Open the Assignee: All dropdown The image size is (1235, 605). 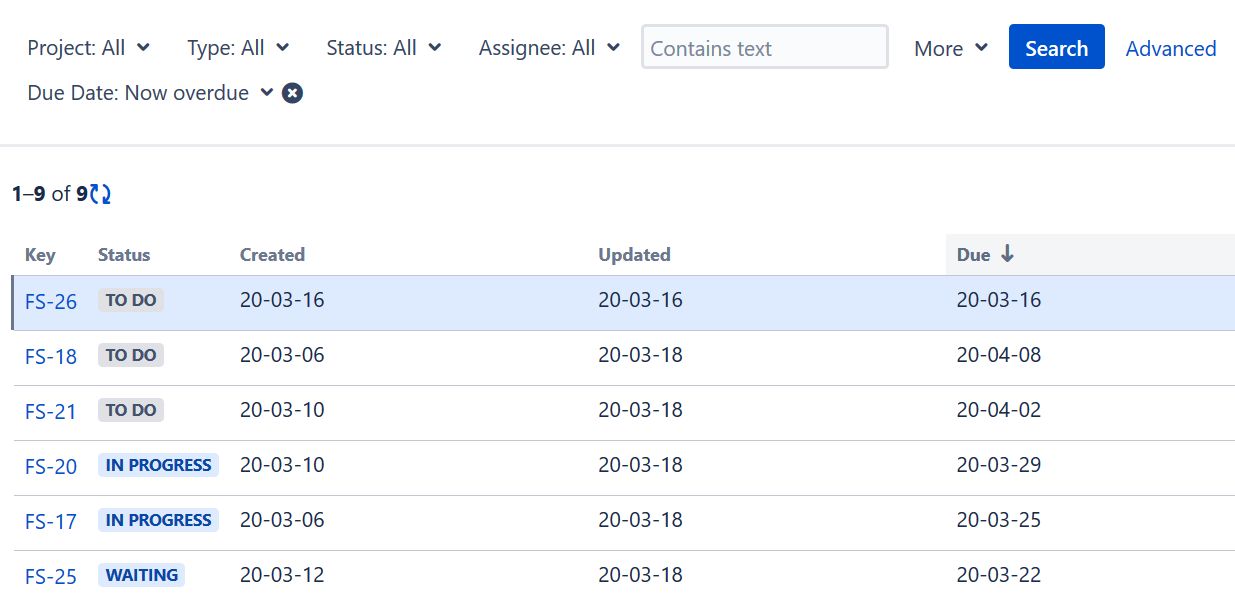548,47
